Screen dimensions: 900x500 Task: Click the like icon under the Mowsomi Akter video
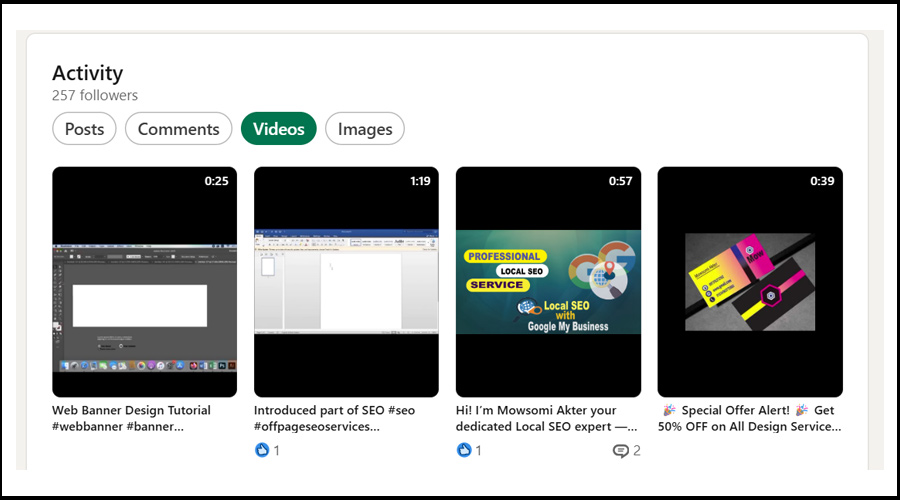click(464, 451)
